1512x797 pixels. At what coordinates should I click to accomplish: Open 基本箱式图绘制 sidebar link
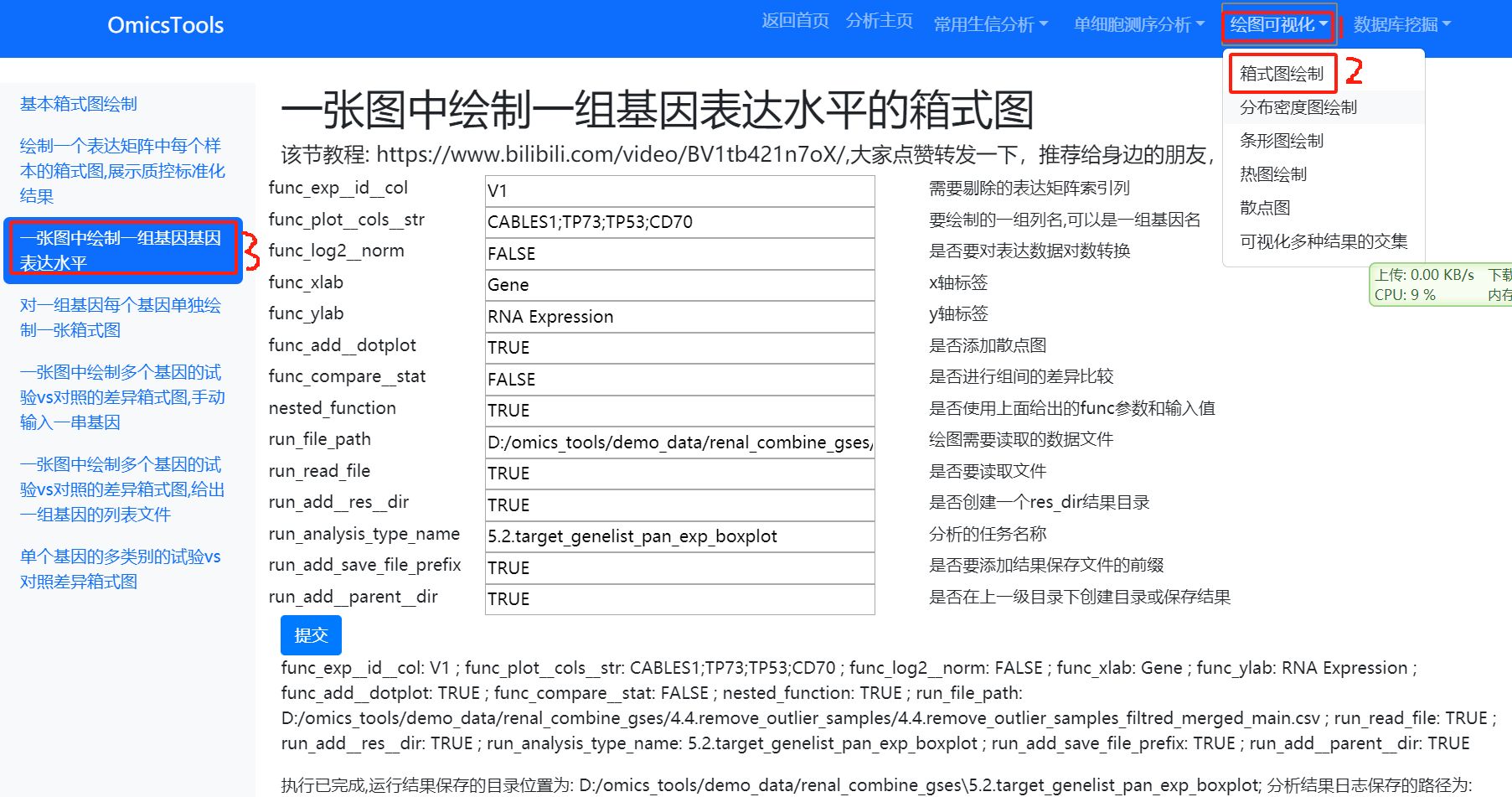pyautogui.click(x=79, y=104)
